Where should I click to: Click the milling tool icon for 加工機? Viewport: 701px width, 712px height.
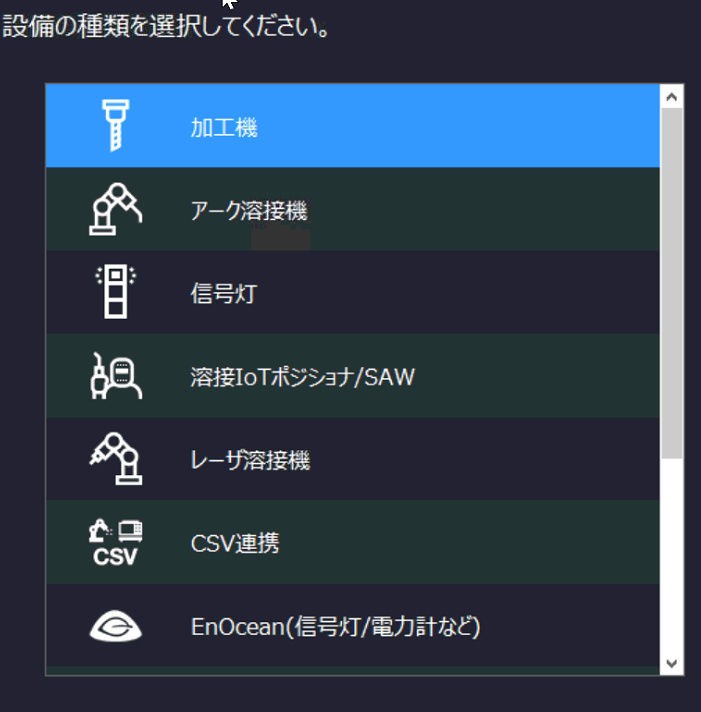(x=115, y=126)
